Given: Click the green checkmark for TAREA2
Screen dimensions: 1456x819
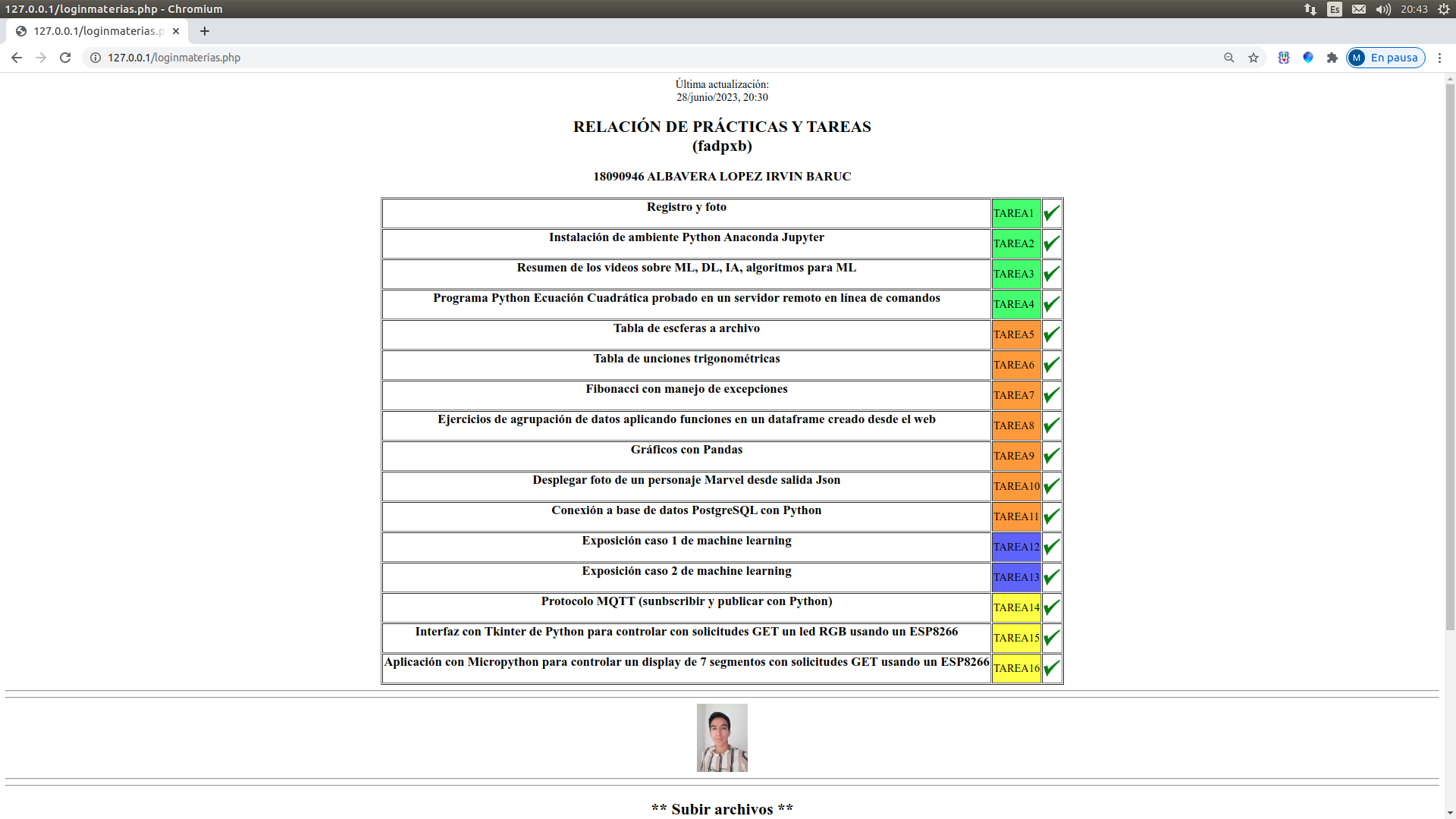Looking at the screenshot, I should click(x=1052, y=243).
